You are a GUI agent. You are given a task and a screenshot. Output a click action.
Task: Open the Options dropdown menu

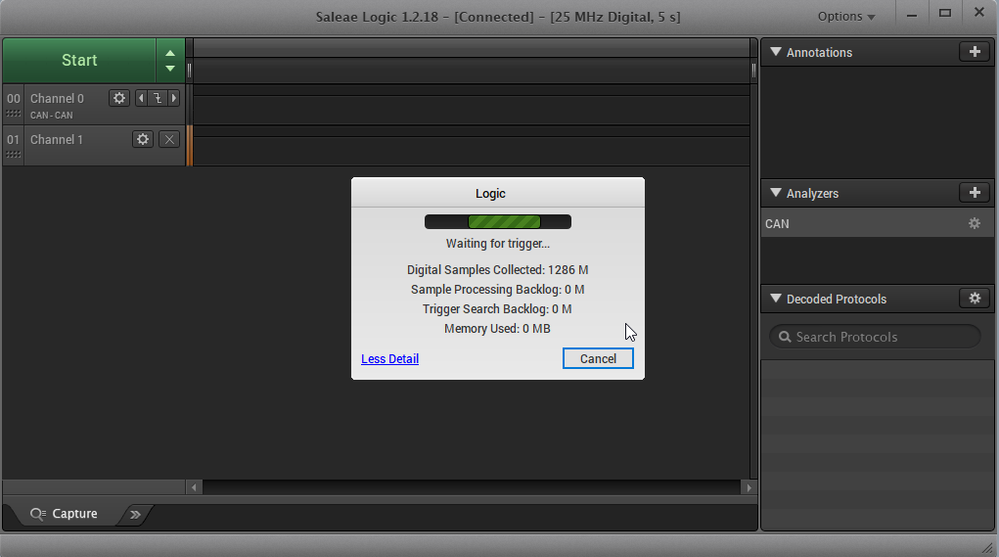coord(846,17)
